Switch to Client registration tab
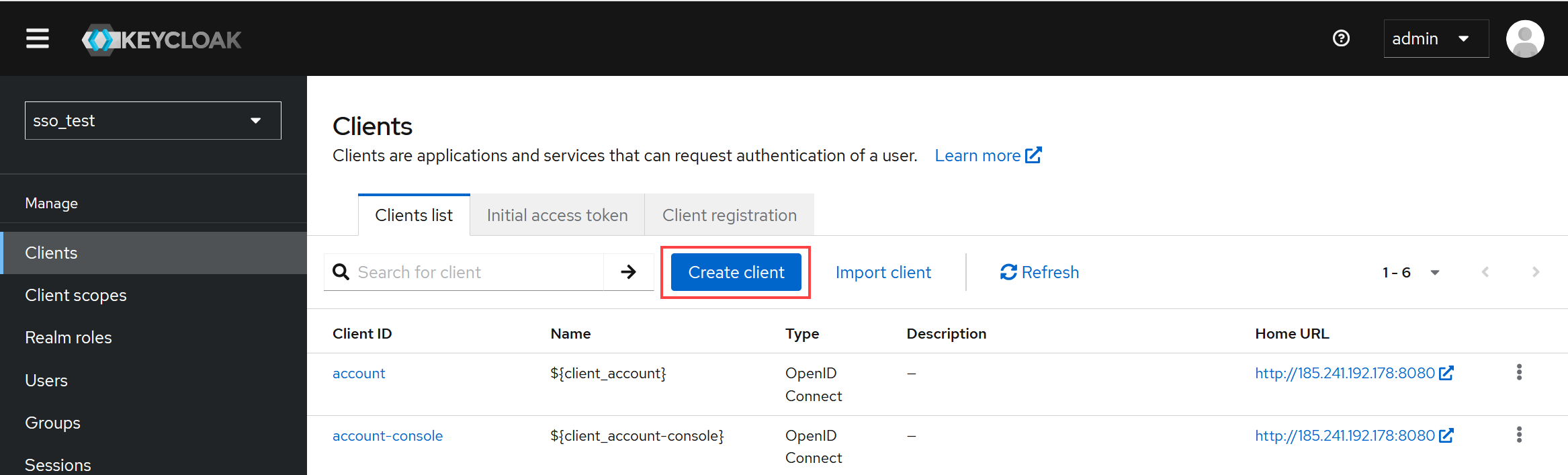Screen dimensions: 1568x475 [729, 215]
